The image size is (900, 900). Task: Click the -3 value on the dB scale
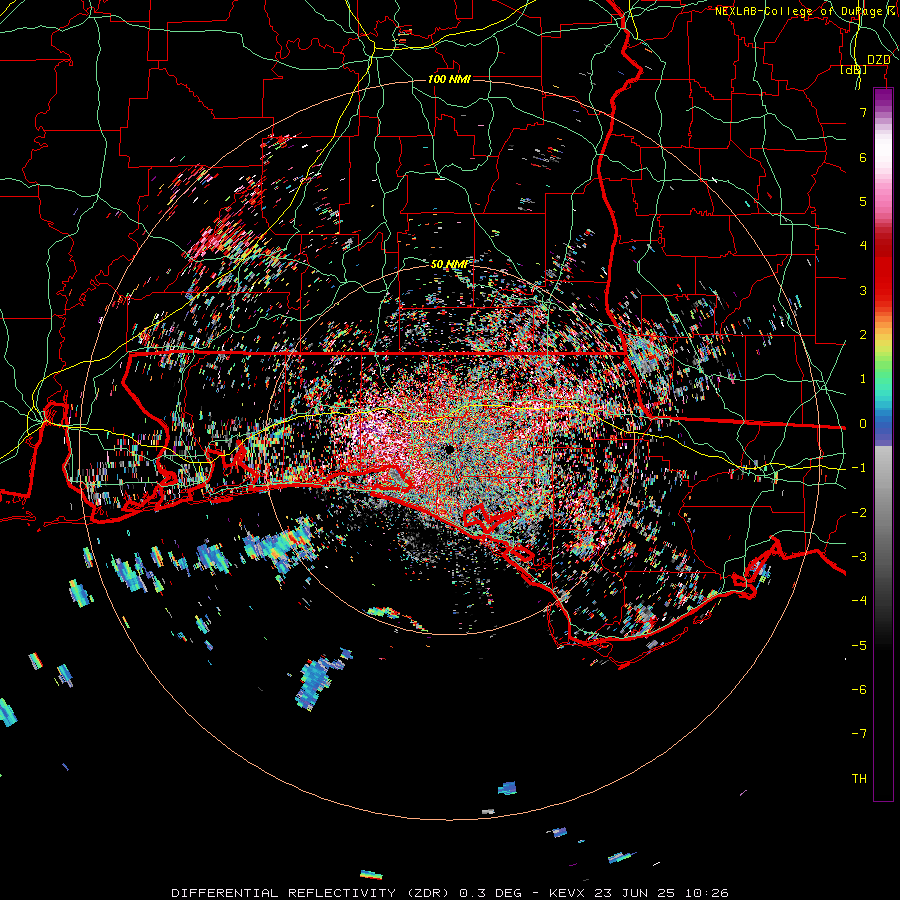[859, 556]
